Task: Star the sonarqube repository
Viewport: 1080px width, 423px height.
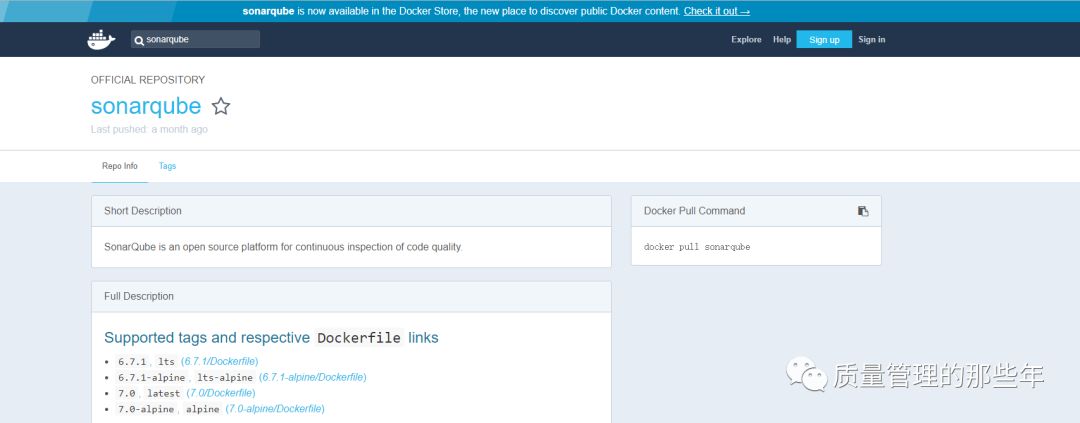Action: pyautogui.click(x=220, y=106)
